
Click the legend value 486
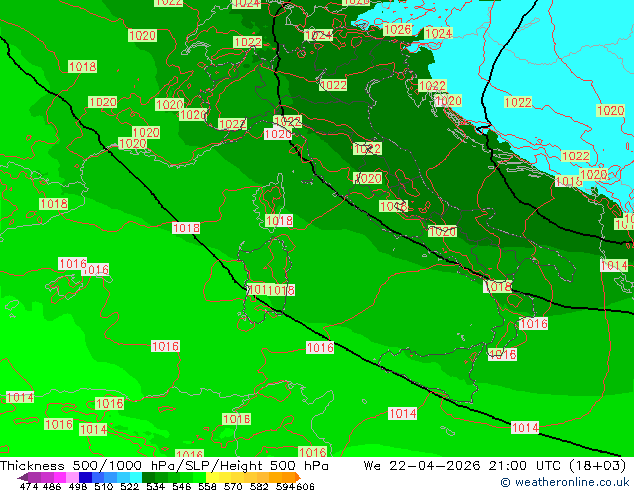point(52,486)
